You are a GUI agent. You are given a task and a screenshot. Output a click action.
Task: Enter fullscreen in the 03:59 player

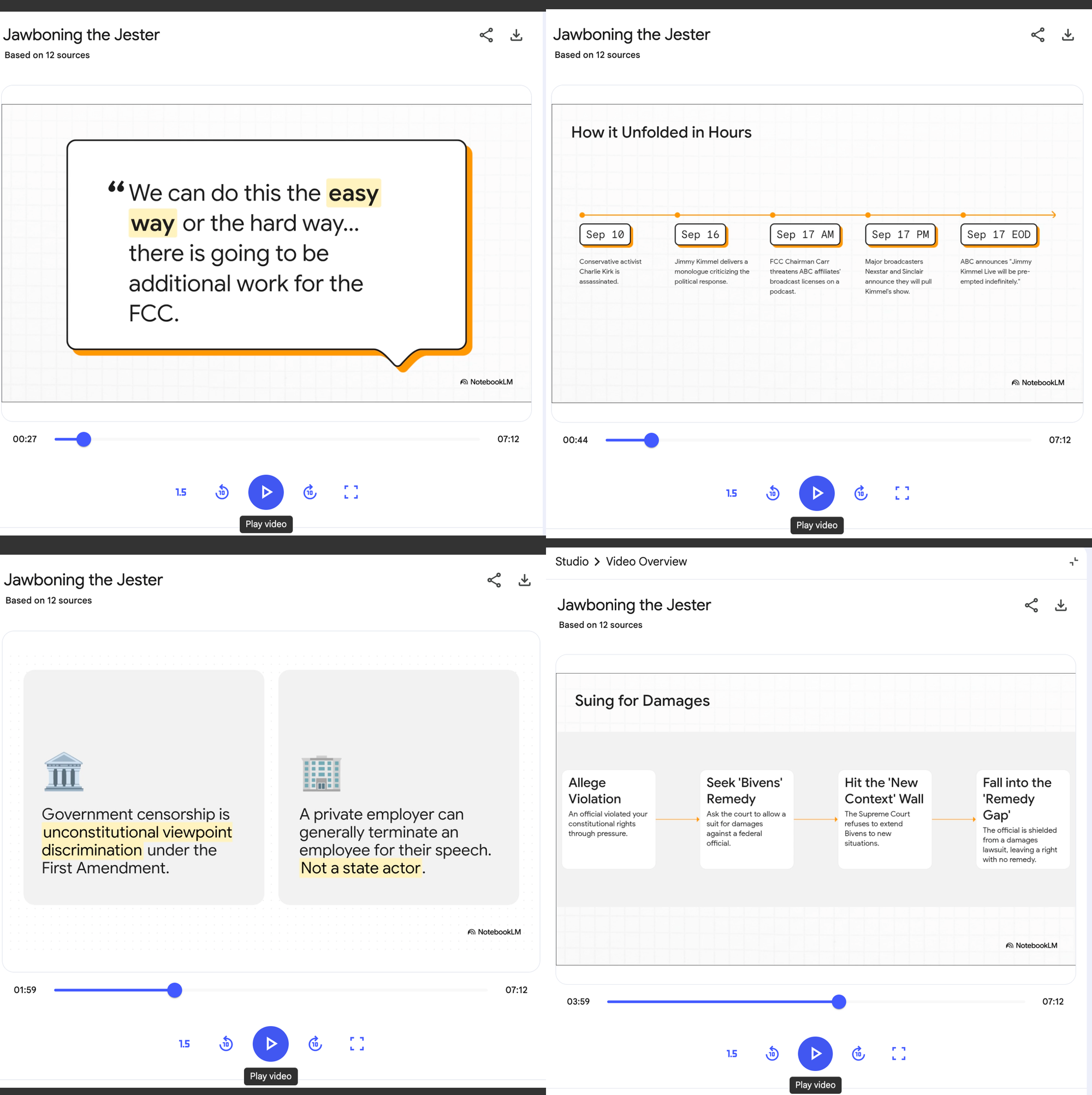[898, 1053]
